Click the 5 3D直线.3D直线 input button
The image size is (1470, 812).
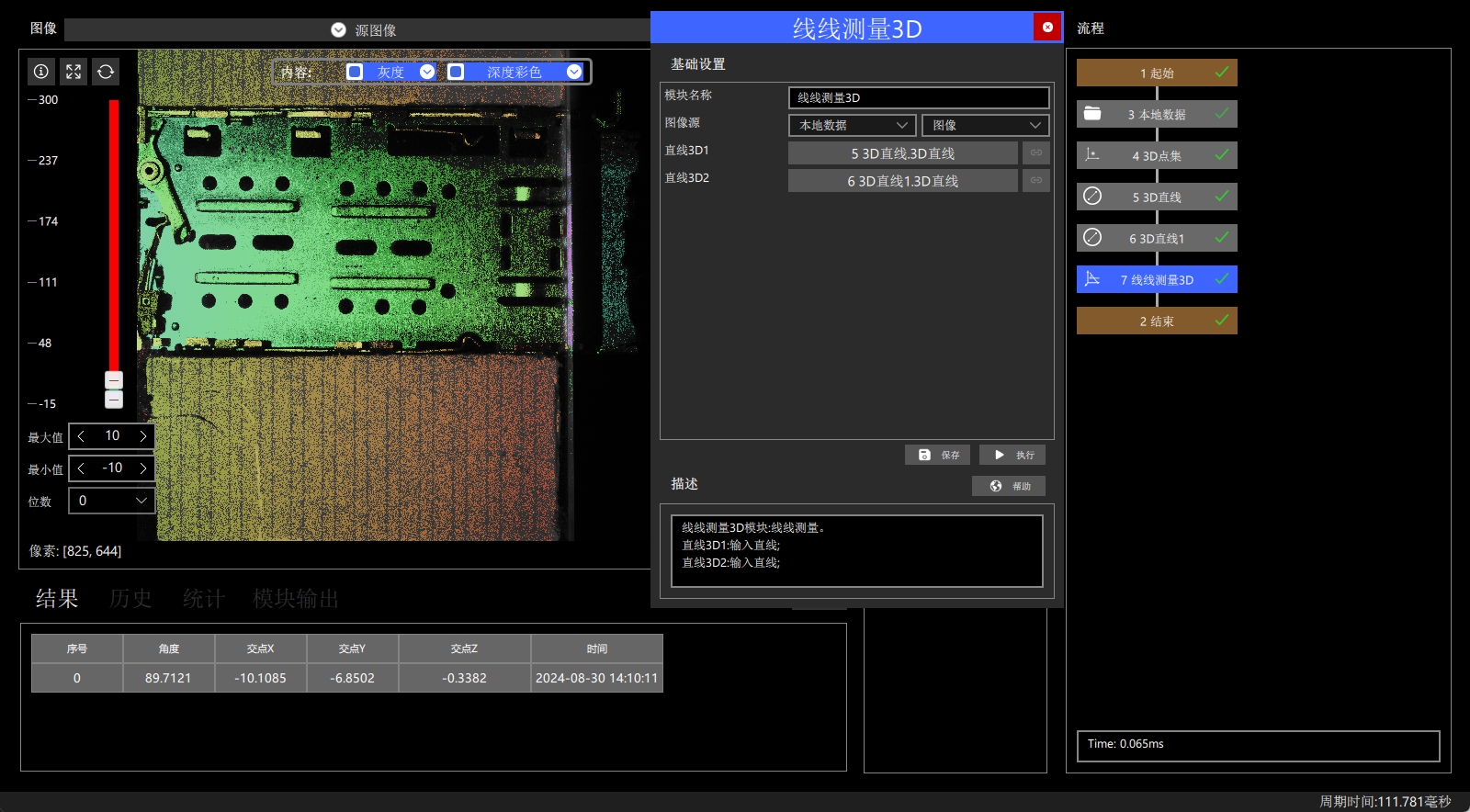tap(903, 152)
